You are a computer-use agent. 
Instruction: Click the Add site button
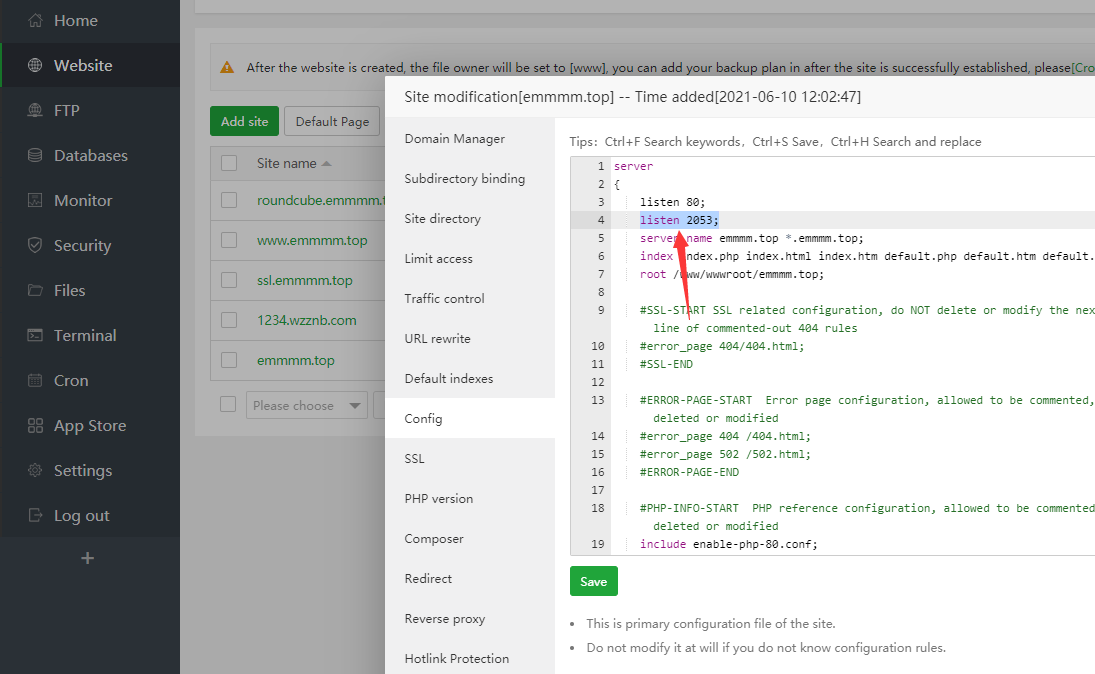tap(245, 121)
